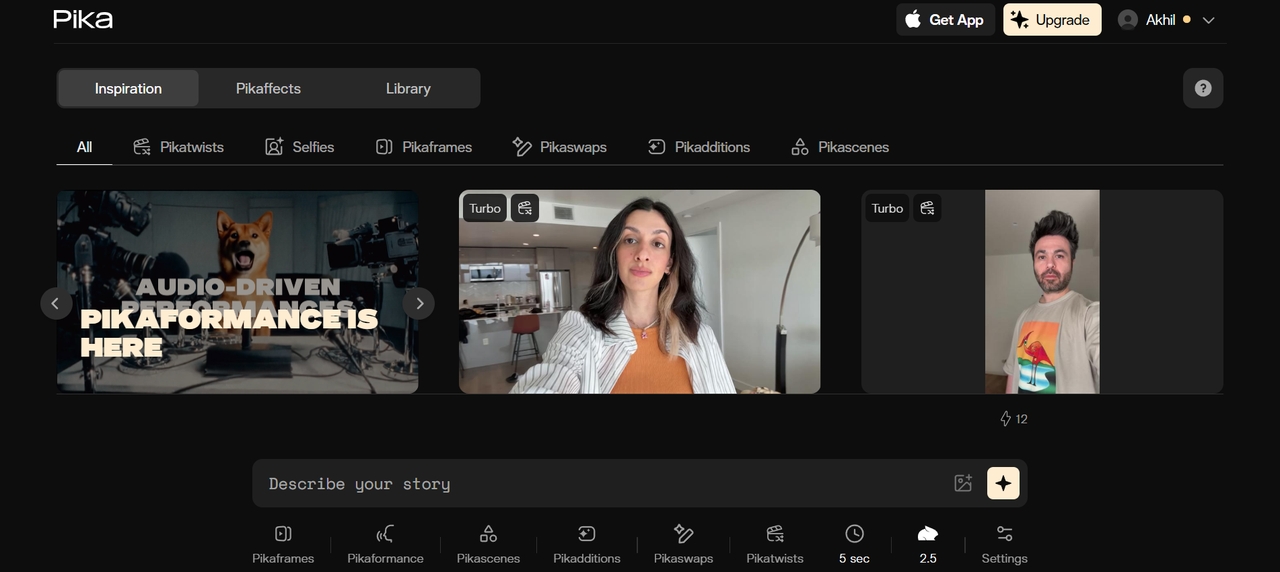The height and width of the screenshot is (572, 1280).
Task: Select the Pikadditions tool in bottom bar
Action: pyautogui.click(x=587, y=544)
